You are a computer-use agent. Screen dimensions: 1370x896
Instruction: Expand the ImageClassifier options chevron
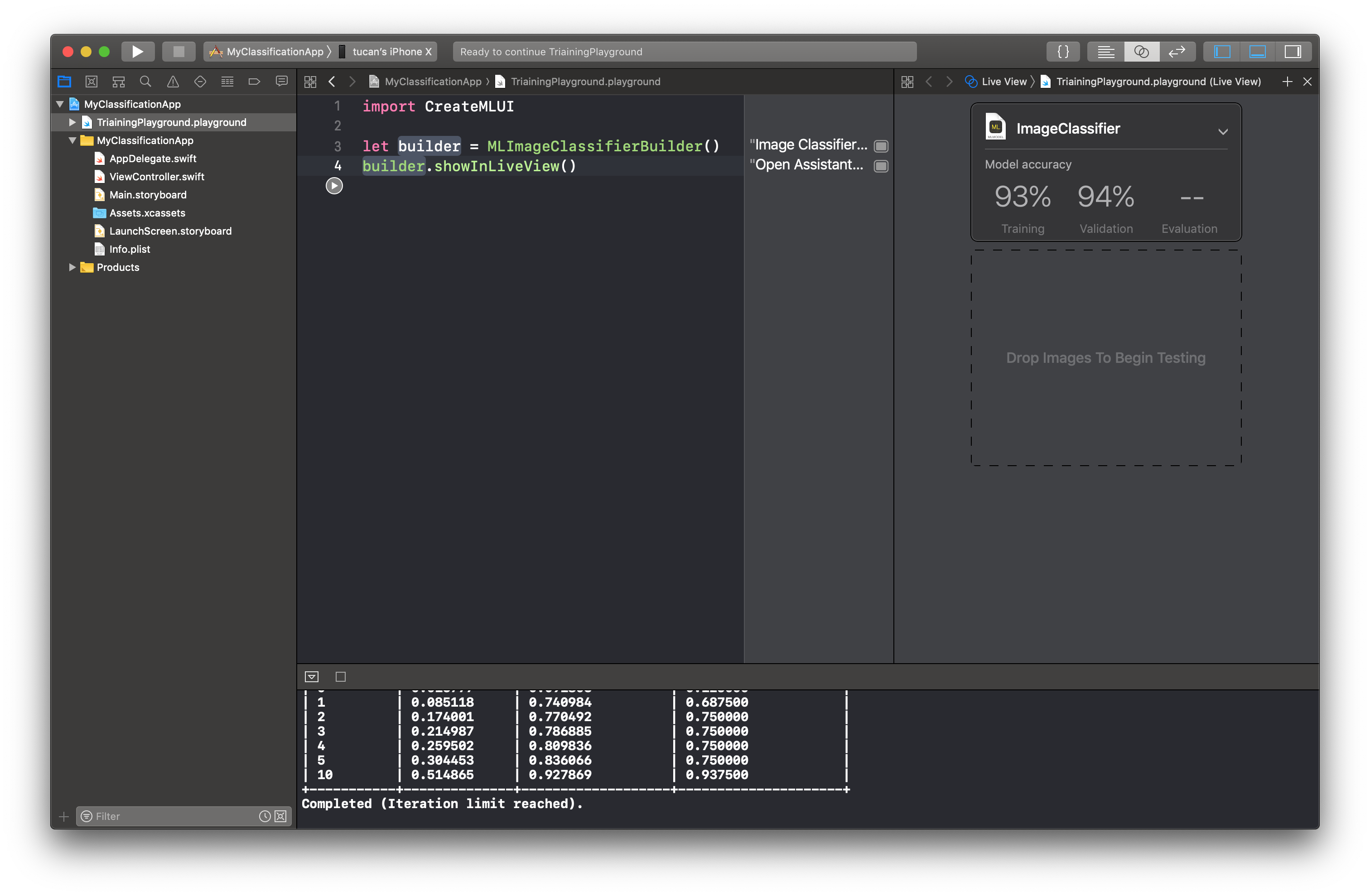coord(1223,132)
